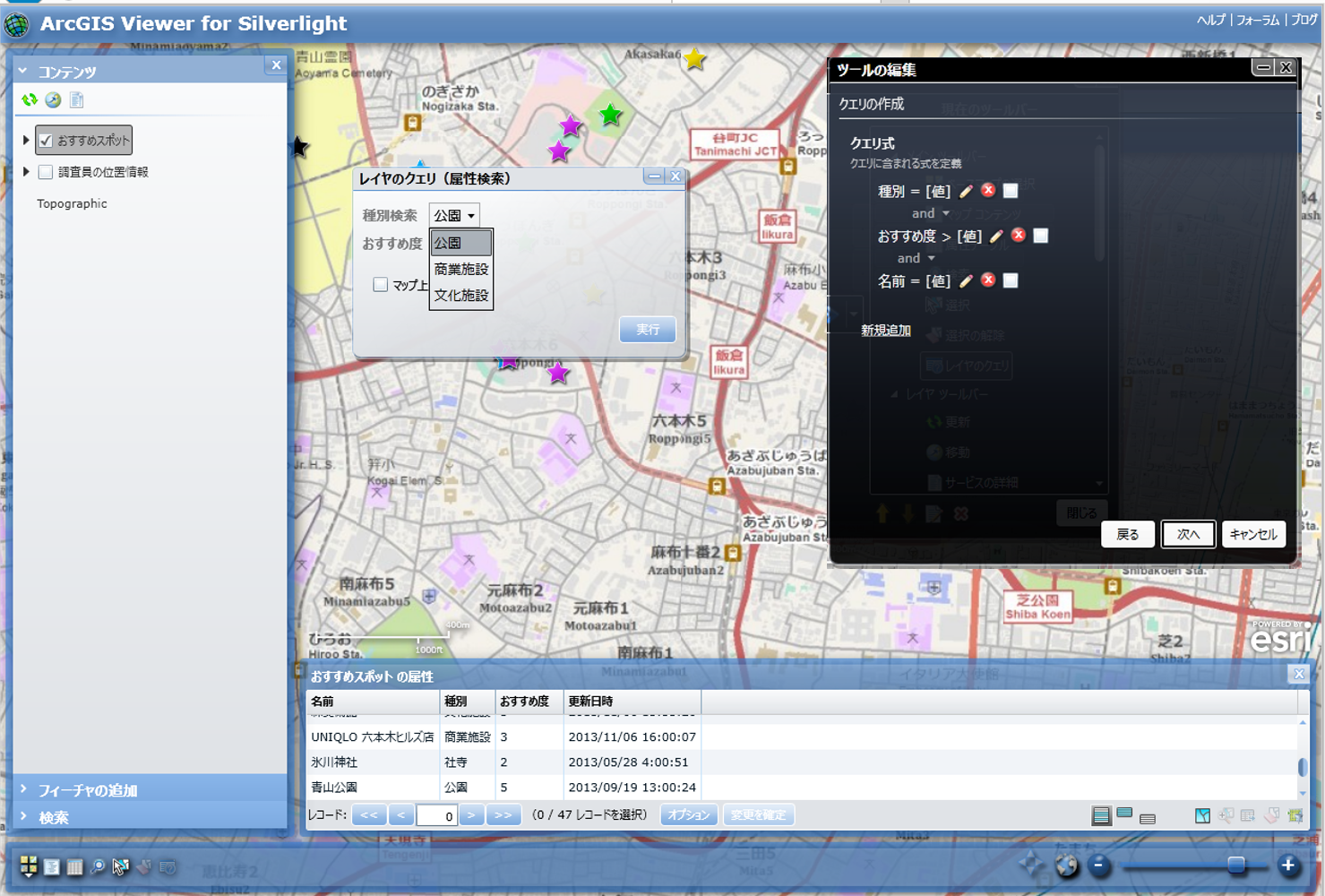Click the 実行 button in query dialog
This screenshot has width=1325, height=896.
(x=647, y=330)
